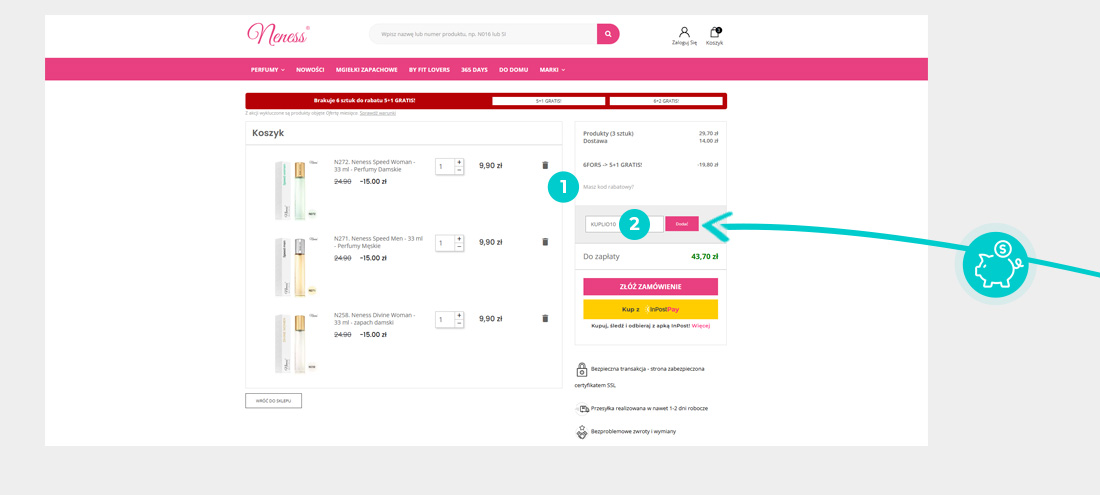Click the Dostawa summary label

pyautogui.click(x=596, y=141)
